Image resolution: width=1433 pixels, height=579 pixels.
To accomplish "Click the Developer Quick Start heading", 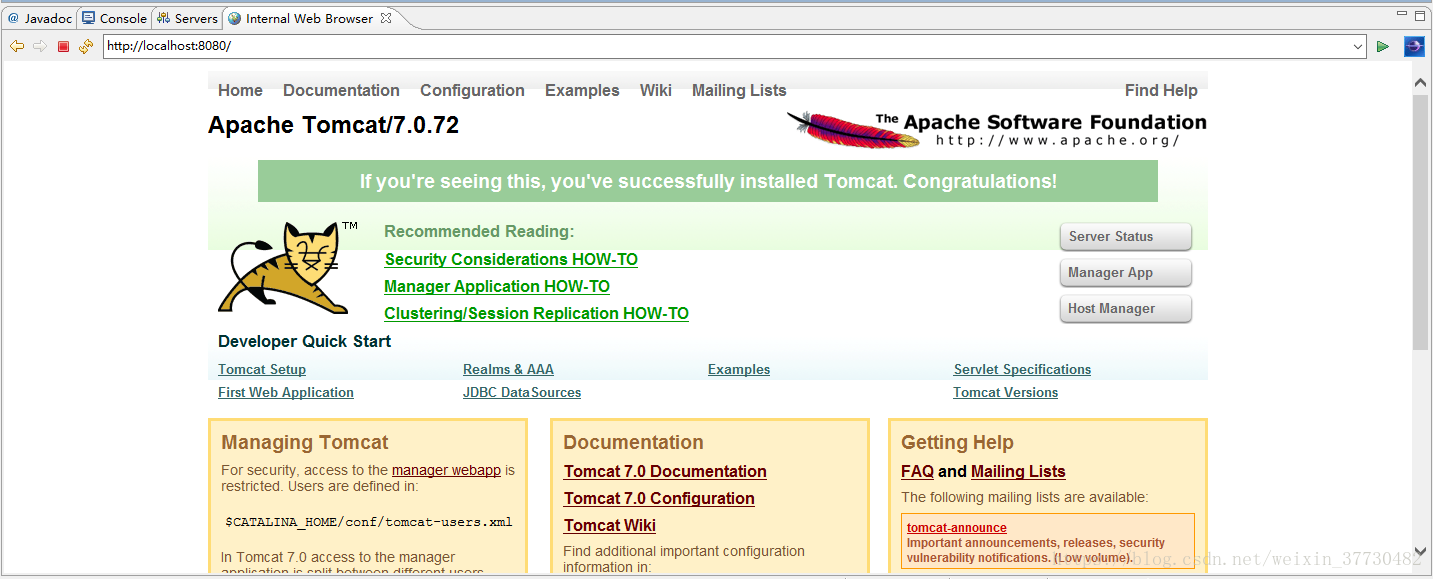I will click(x=304, y=341).
